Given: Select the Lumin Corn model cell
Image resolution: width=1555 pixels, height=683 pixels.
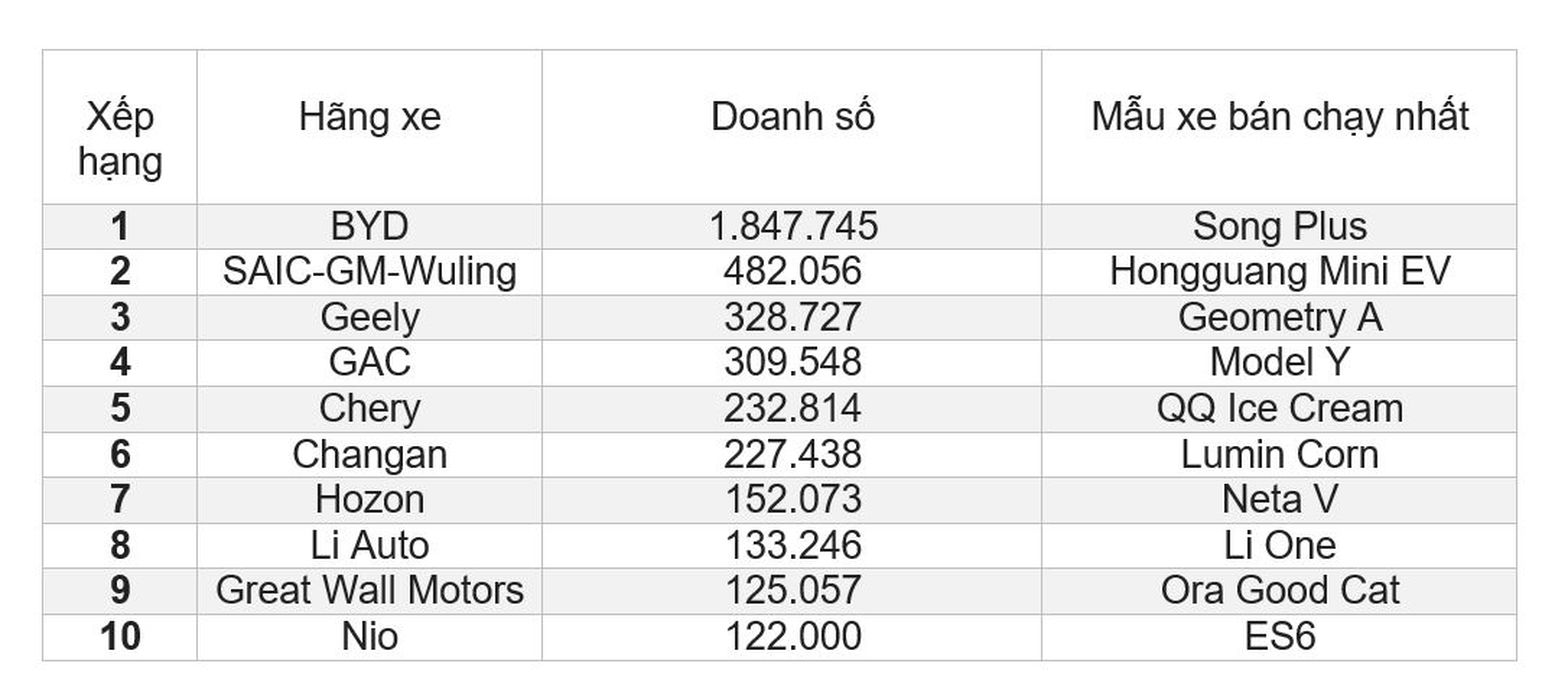Looking at the screenshot, I should click(x=1279, y=455).
